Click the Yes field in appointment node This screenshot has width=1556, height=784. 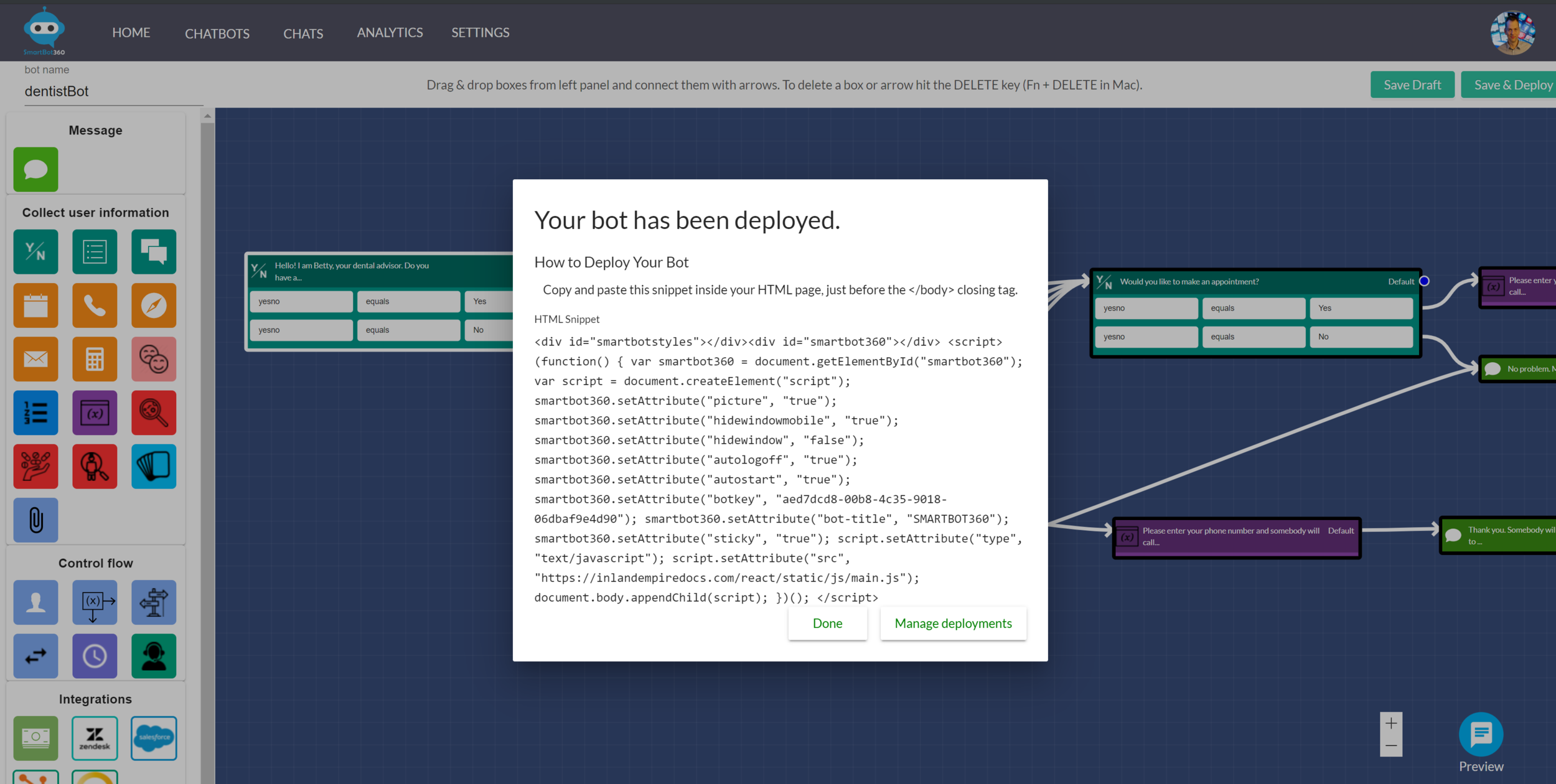tap(1361, 308)
